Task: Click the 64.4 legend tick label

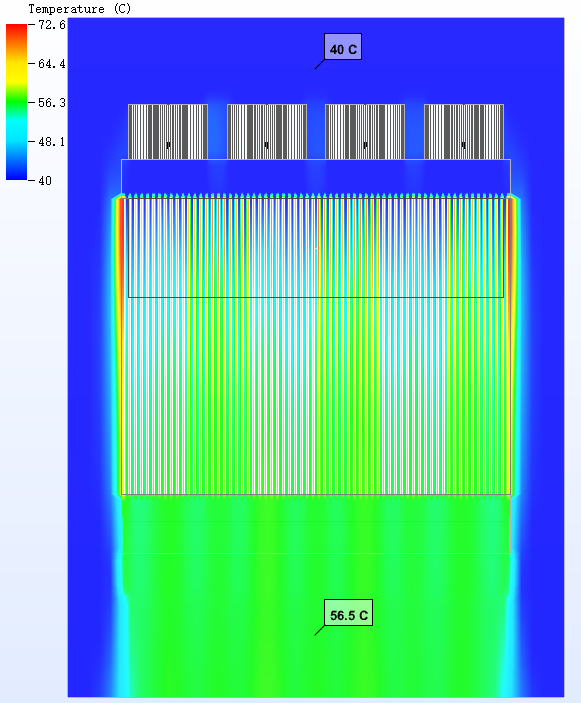Action: point(52,64)
